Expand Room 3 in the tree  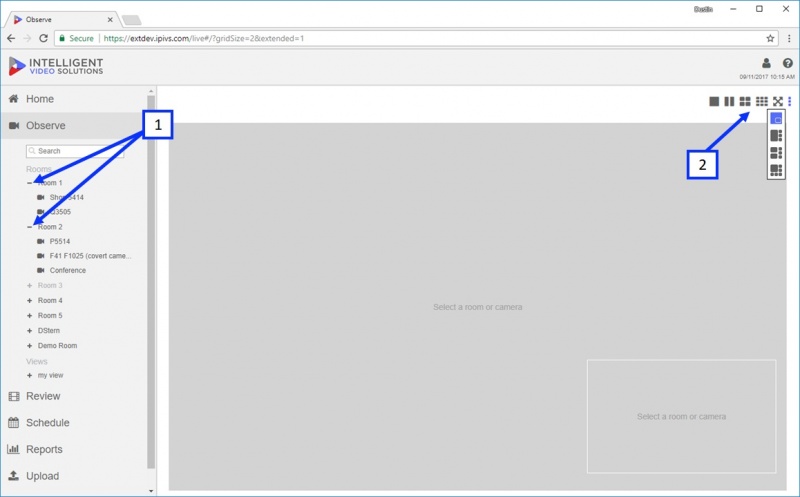[29, 285]
